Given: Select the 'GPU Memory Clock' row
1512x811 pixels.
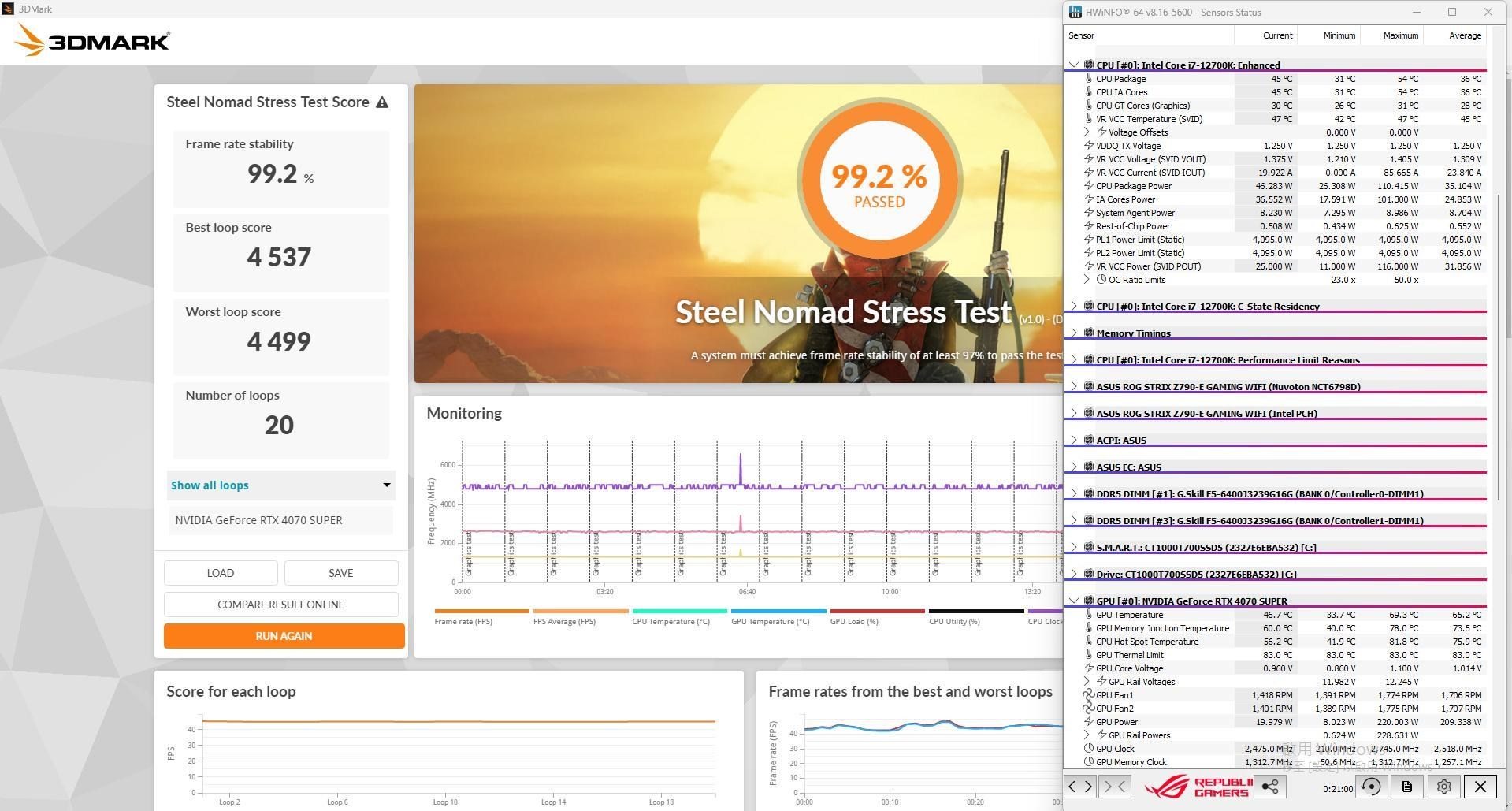Looking at the screenshot, I should coord(1275,762).
